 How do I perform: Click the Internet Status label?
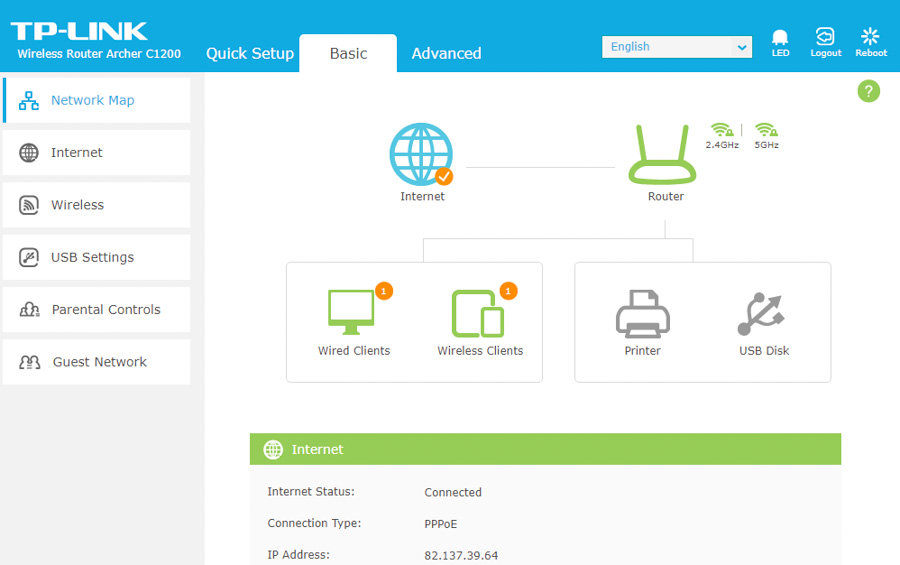click(x=311, y=492)
